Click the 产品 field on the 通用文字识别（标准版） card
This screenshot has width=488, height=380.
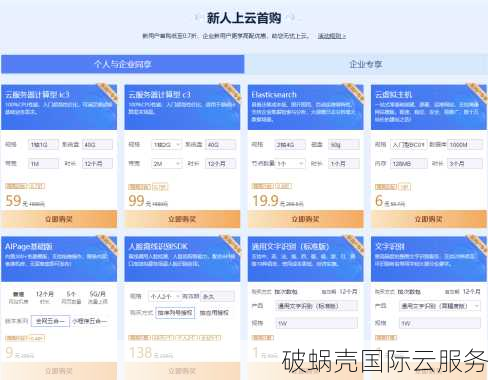tap(316, 306)
